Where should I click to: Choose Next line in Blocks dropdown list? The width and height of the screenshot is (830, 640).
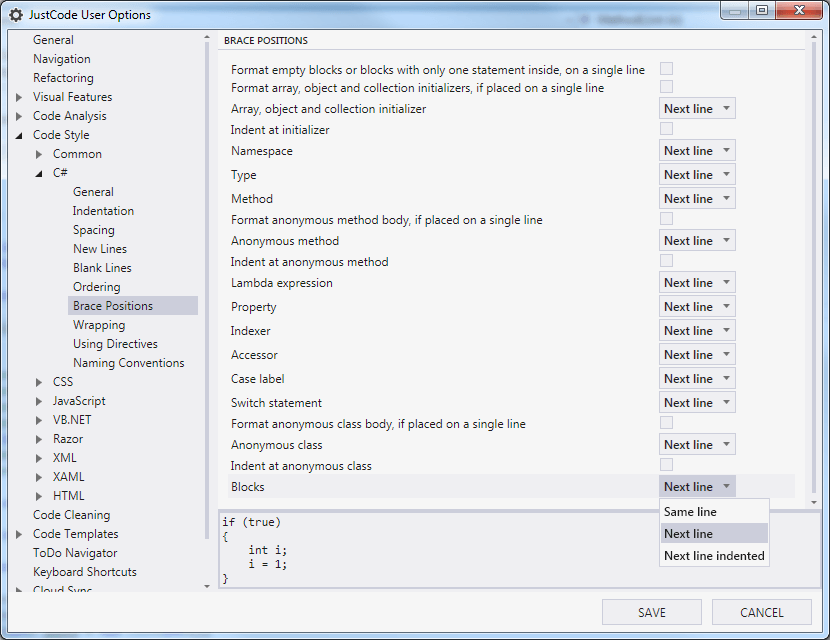[x=714, y=534]
